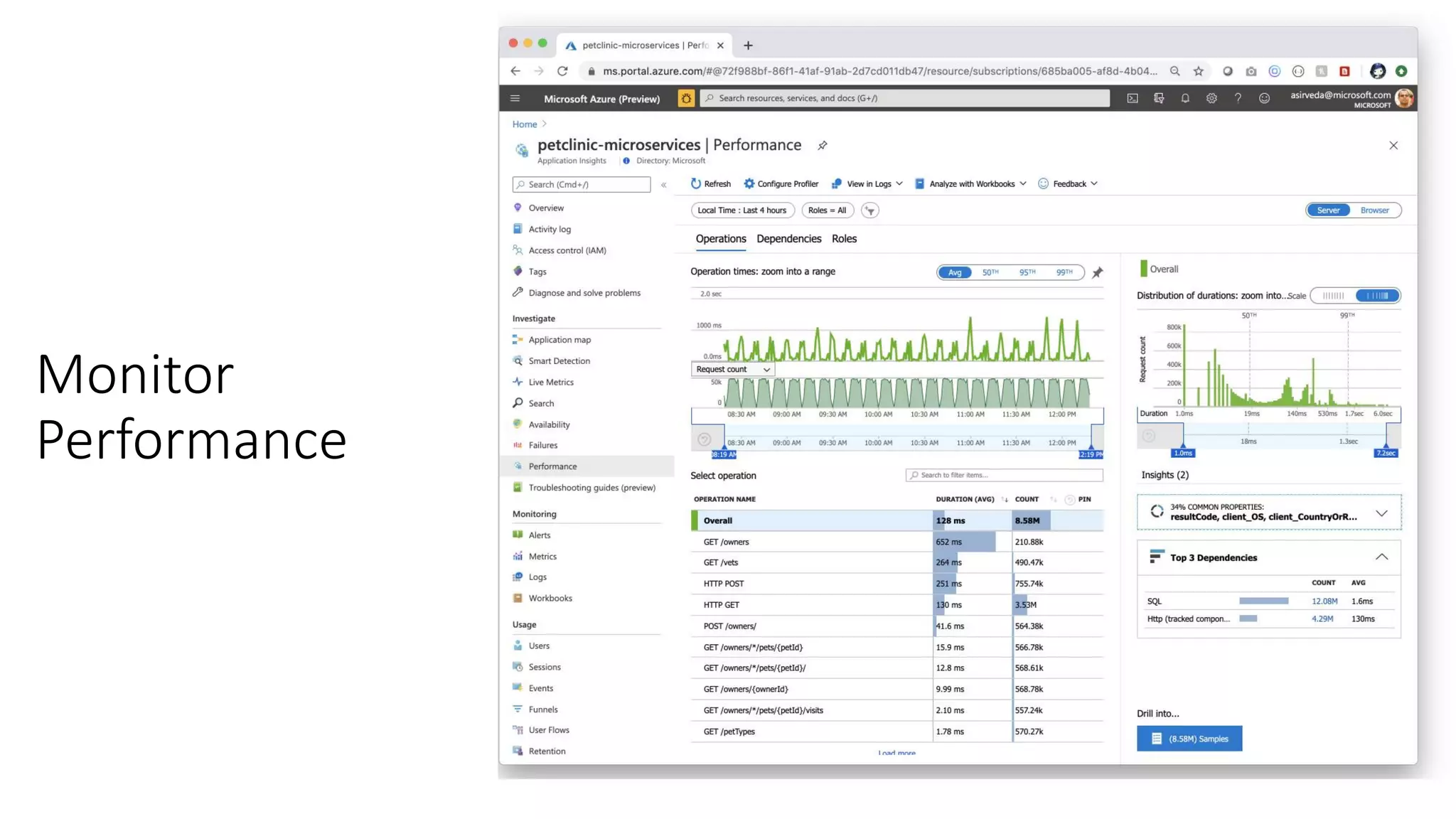Switch to the Dependencies tab

click(788, 239)
